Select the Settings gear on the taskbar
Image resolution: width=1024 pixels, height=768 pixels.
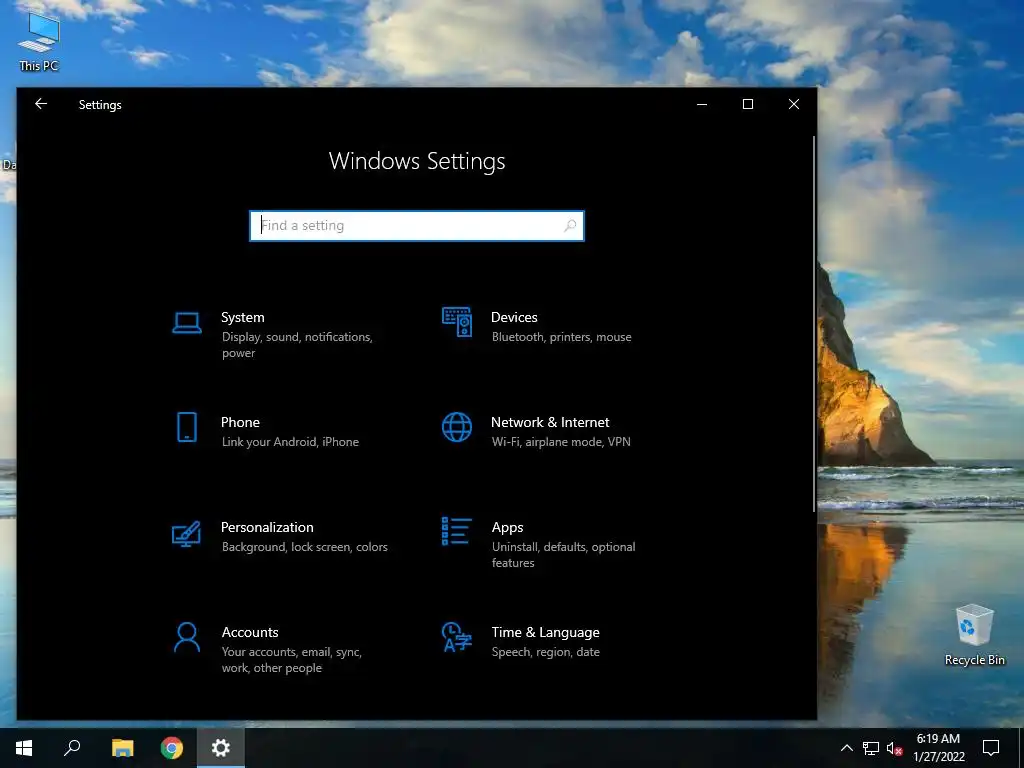[221, 748]
